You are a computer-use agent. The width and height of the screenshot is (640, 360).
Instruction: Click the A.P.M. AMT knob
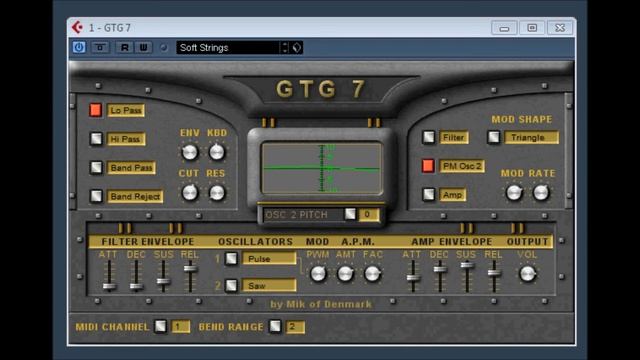pos(345,274)
